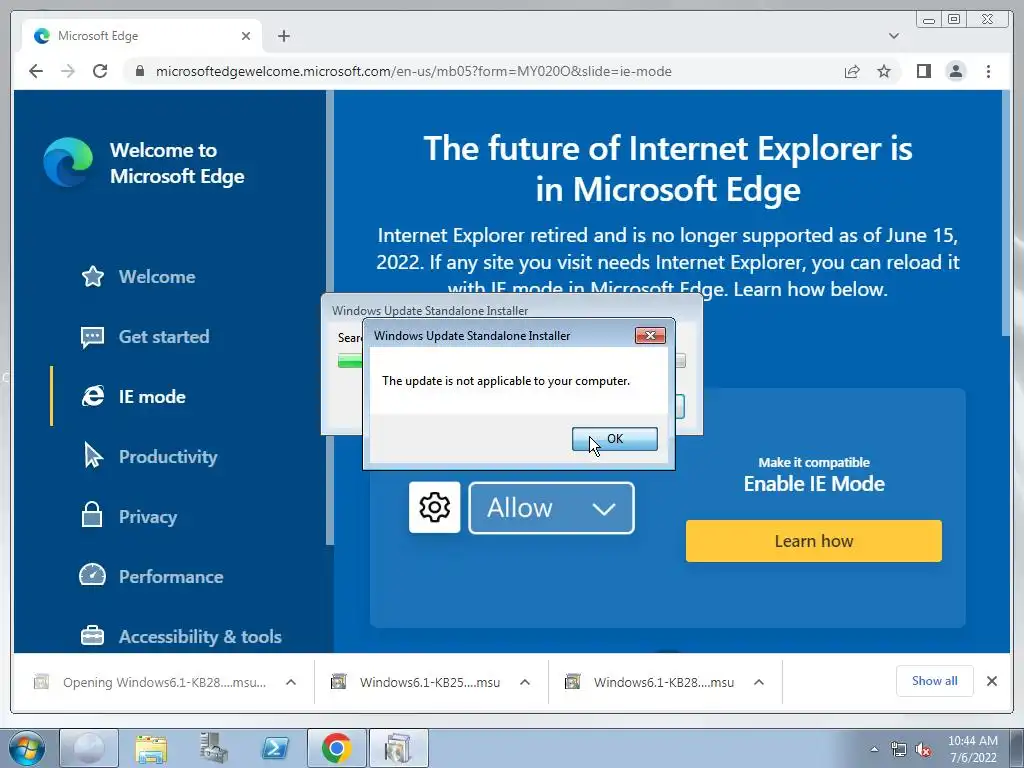Click the Enable IE Mode heading
The width and height of the screenshot is (1024, 768).
click(814, 484)
